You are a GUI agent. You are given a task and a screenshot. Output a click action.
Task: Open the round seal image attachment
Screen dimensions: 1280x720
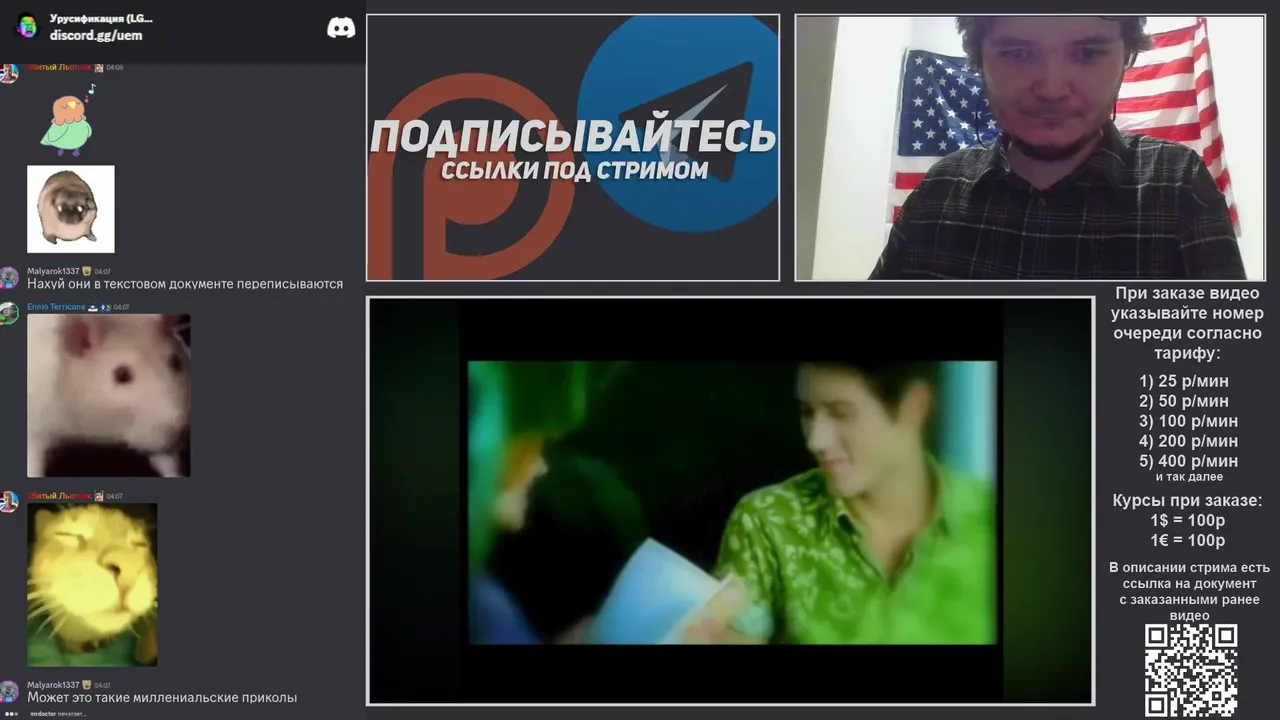71,209
